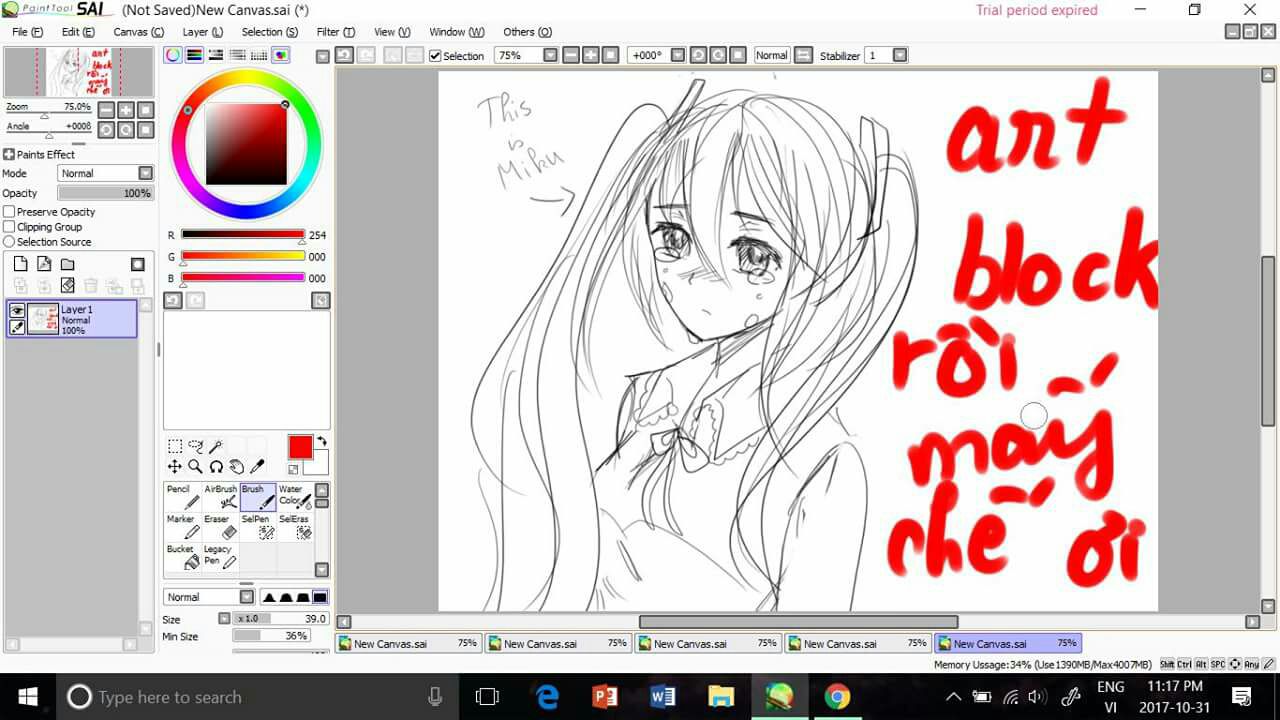Click the navigator zoom in button
The image size is (1280, 720).
pyautogui.click(x=126, y=110)
